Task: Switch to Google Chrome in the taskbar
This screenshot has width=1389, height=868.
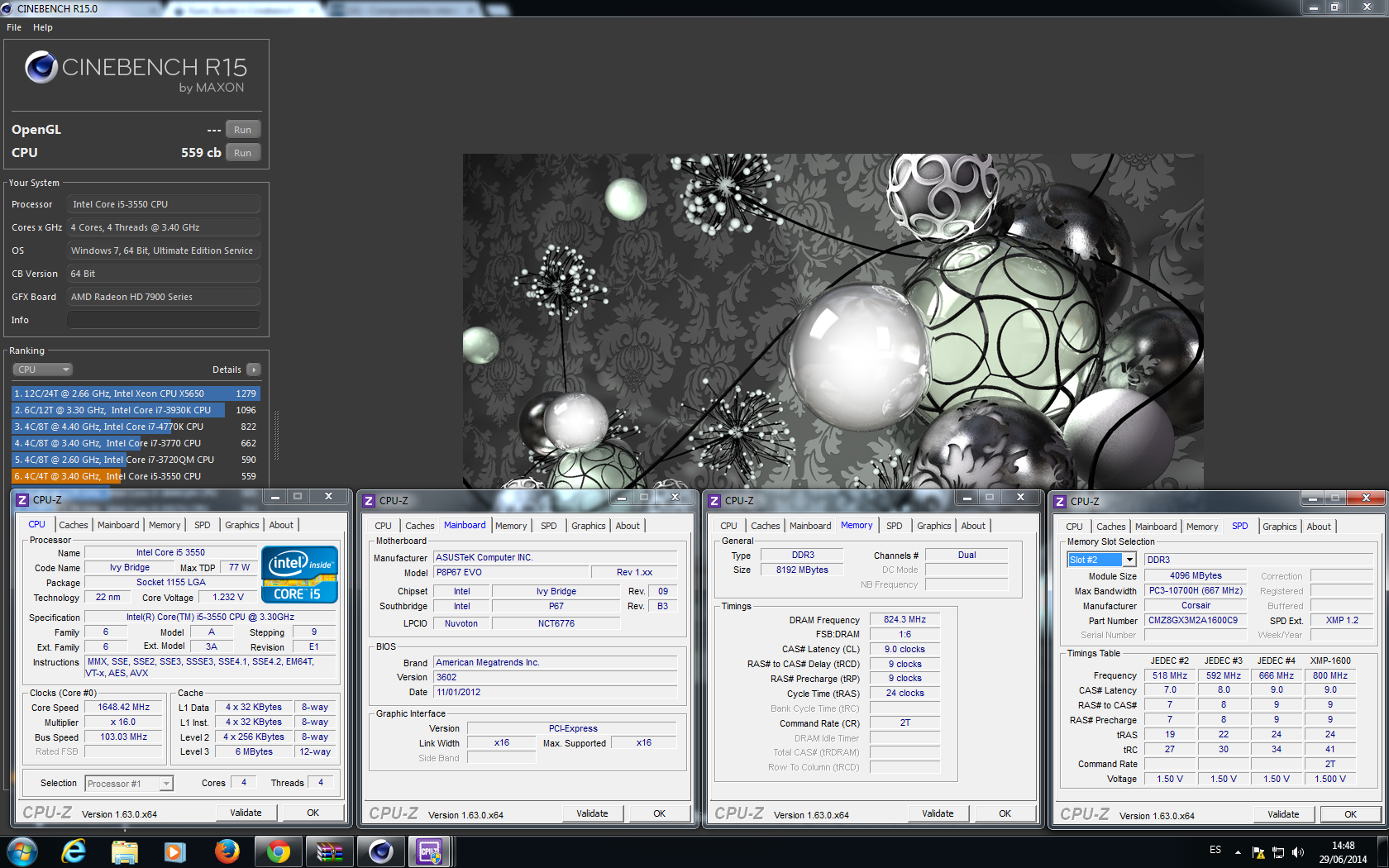Action: [x=279, y=851]
